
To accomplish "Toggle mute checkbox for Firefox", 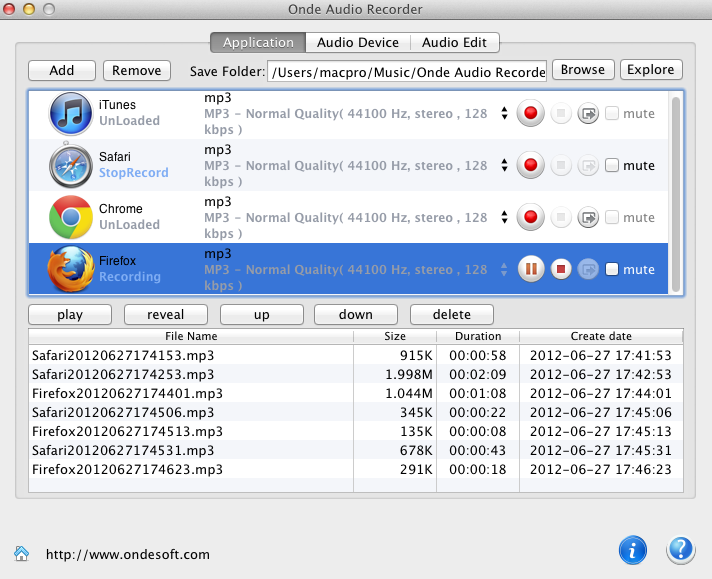I will pyautogui.click(x=612, y=269).
